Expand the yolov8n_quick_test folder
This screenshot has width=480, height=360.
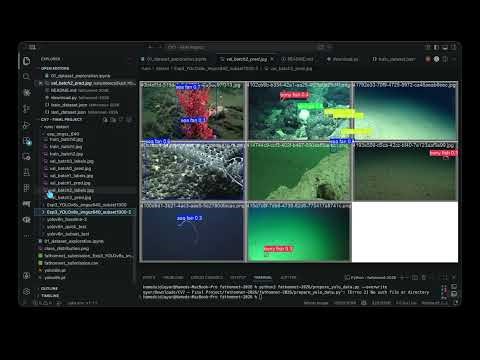pos(67,227)
